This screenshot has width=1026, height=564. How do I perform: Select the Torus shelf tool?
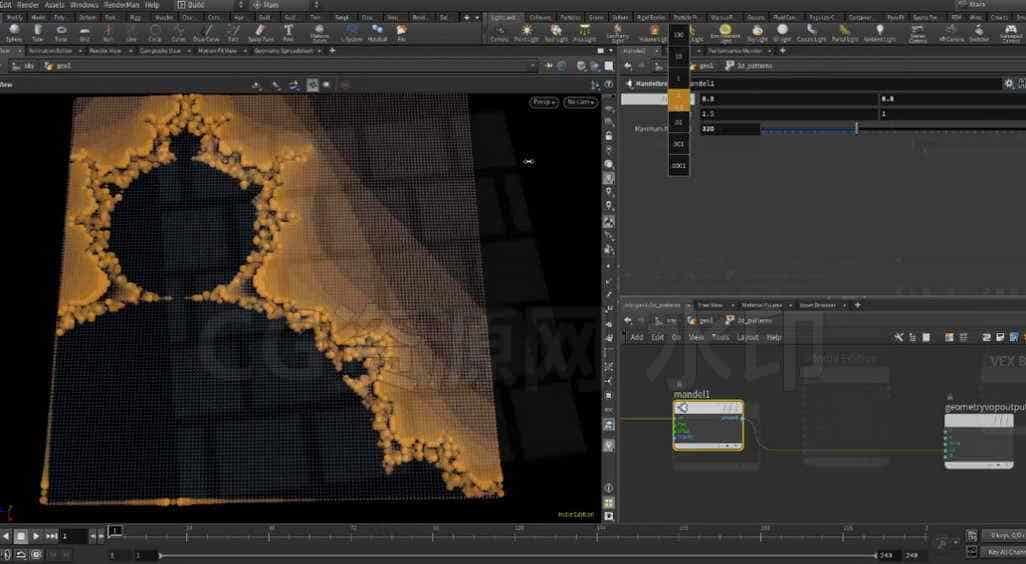61,33
